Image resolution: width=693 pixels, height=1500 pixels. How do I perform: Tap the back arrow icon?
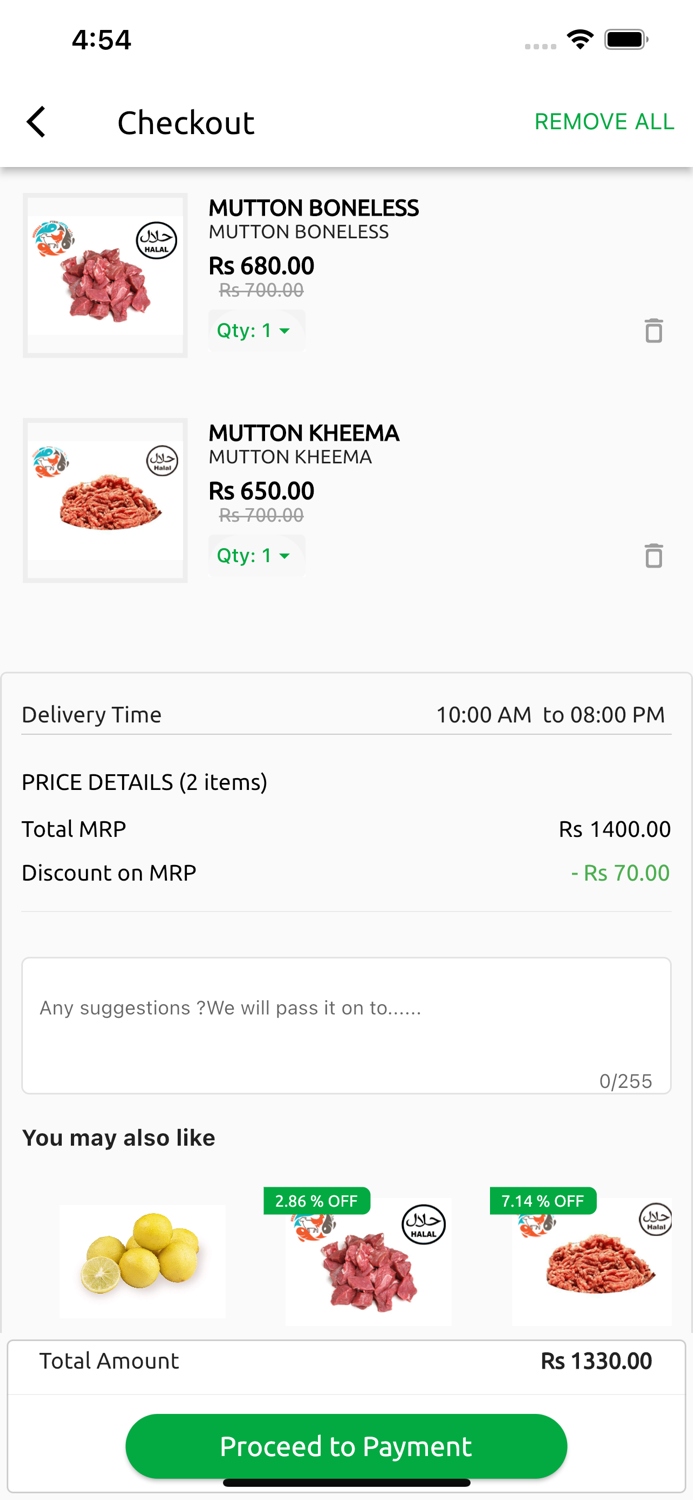[37, 122]
